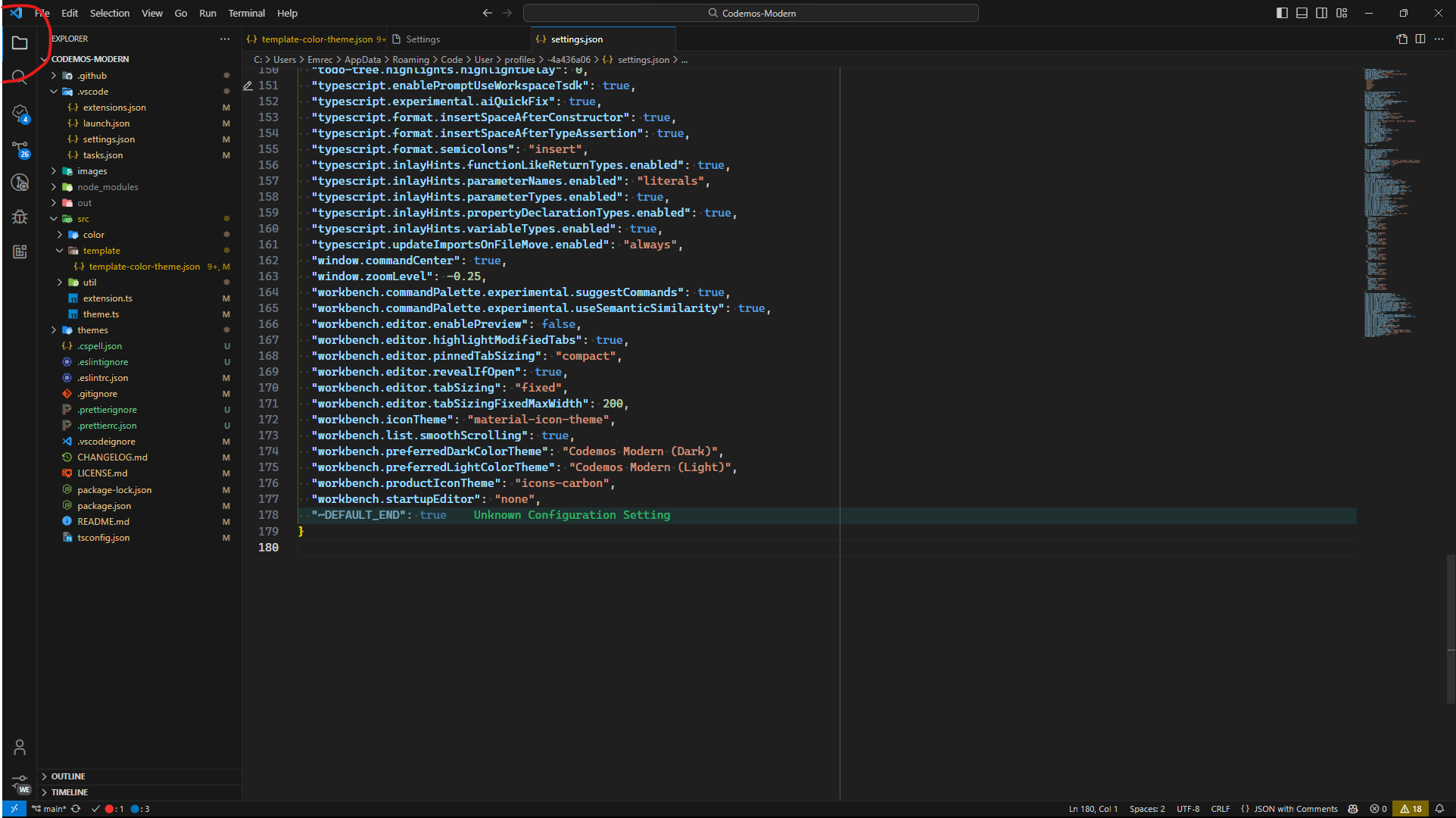Click main* branch in the status bar
The height and width of the screenshot is (818, 1456).
pos(50,809)
